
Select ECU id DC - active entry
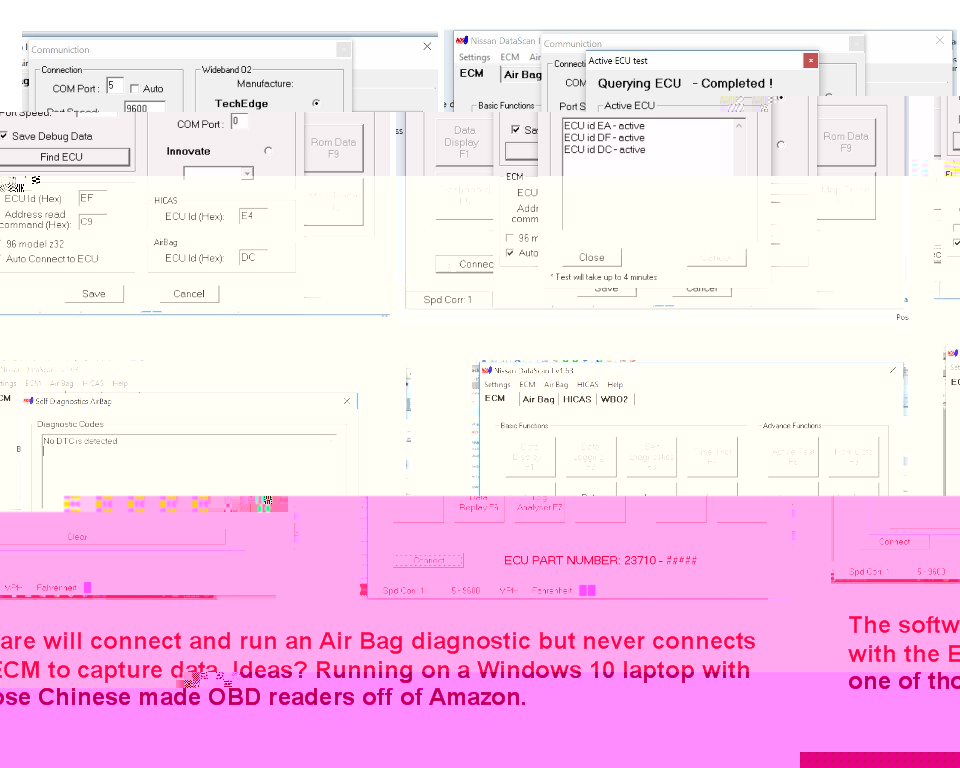click(x=604, y=149)
